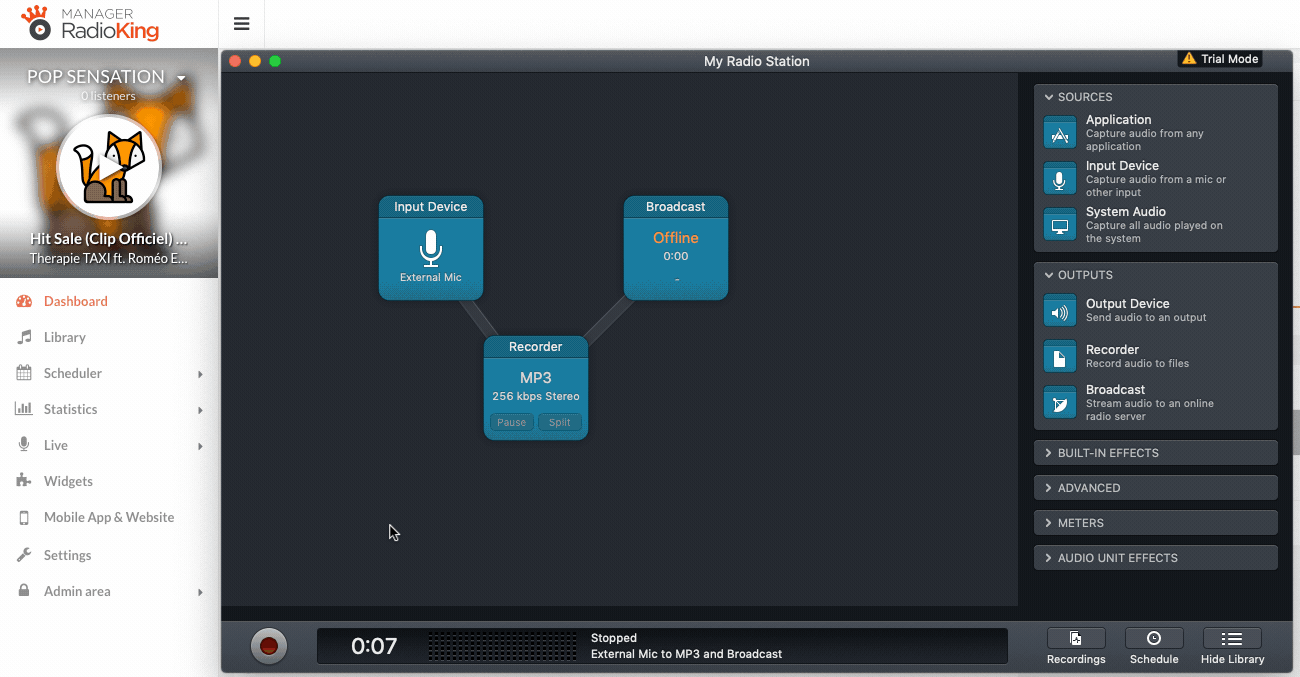Select the Broadcast Offline block

point(676,248)
